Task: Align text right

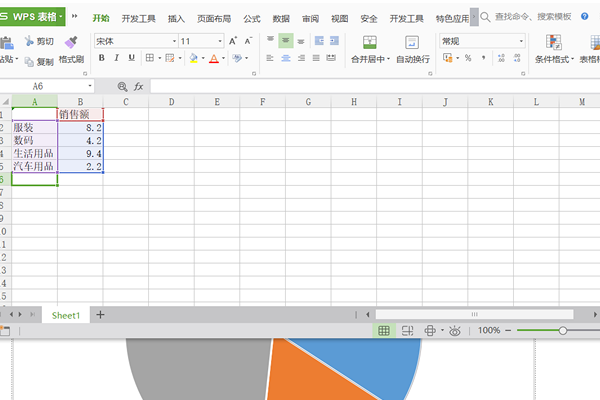Action: (x=302, y=58)
